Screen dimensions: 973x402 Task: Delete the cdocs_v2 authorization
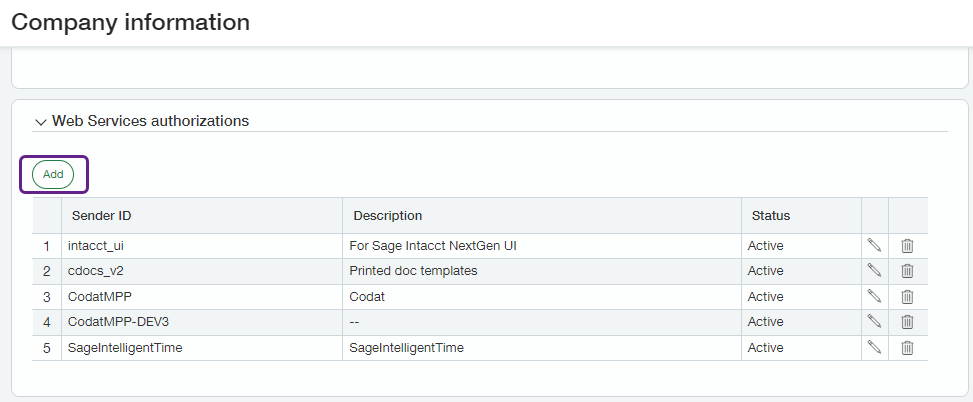pos(907,271)
